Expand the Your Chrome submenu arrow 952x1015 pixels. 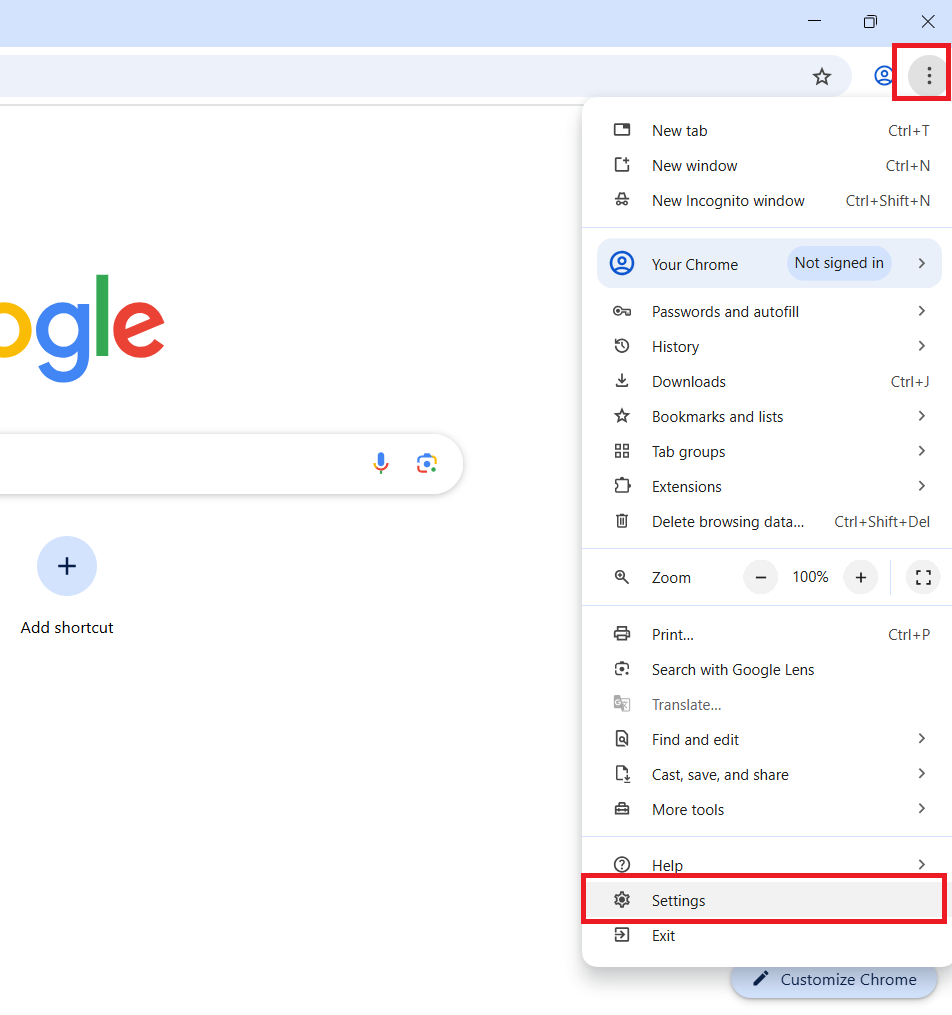922,263
